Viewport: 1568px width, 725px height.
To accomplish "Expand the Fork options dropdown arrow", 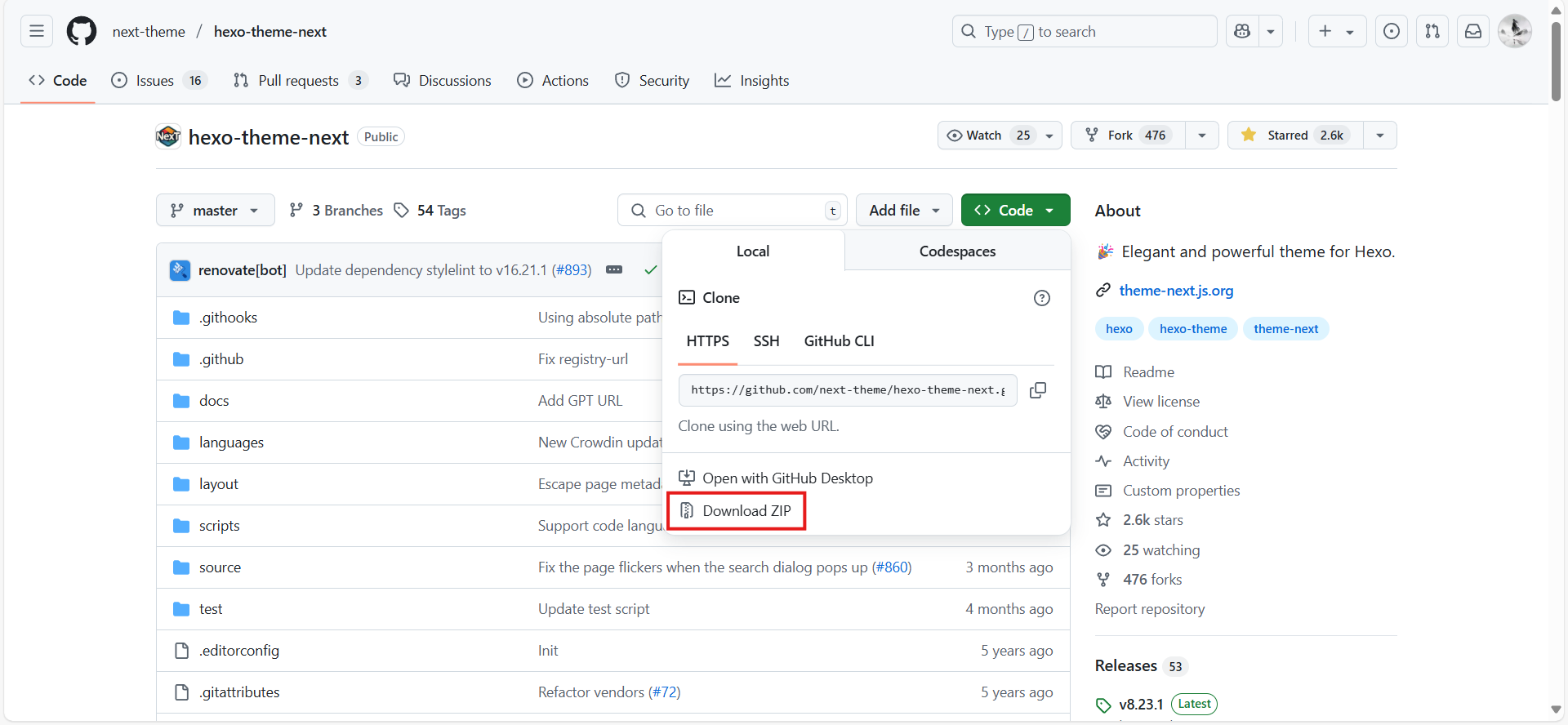I will [x=1201, y=136].
